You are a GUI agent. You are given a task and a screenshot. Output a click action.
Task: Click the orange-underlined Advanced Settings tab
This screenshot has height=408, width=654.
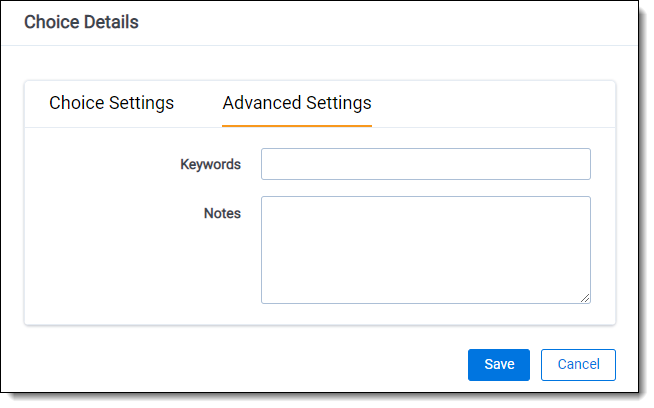point(297,103)
